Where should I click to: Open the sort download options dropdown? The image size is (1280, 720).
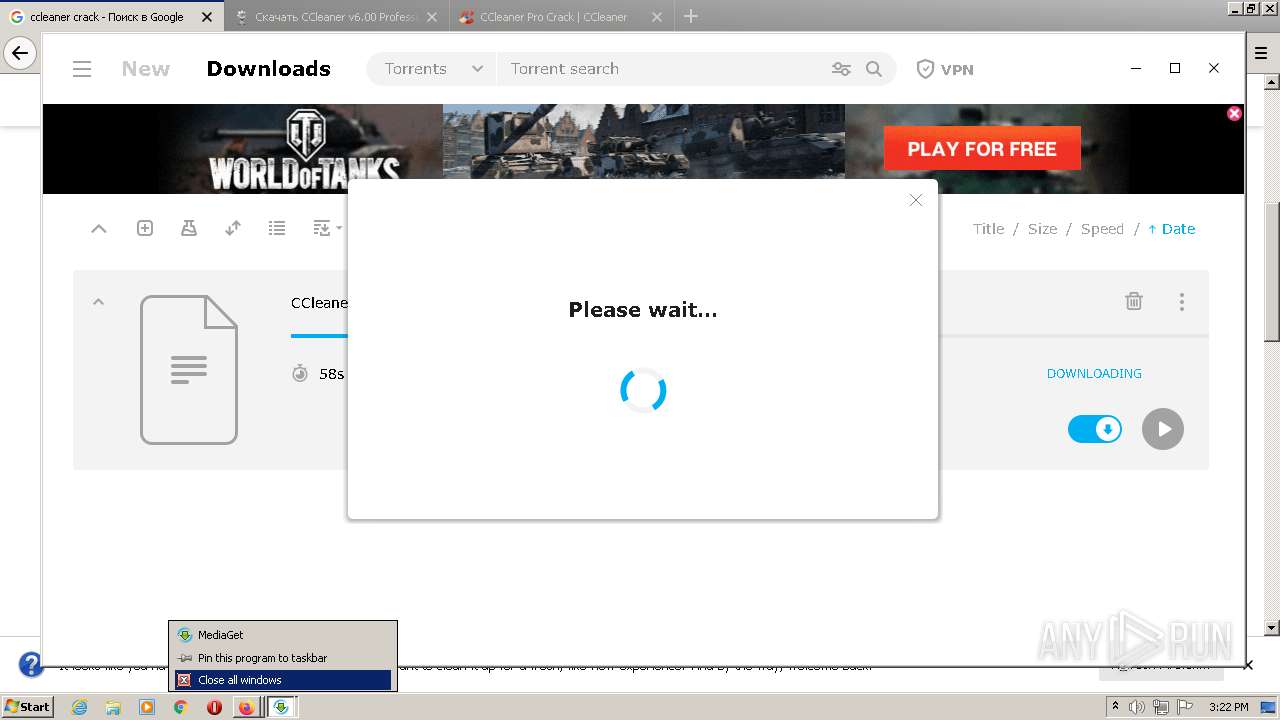[x=327, y=228]
